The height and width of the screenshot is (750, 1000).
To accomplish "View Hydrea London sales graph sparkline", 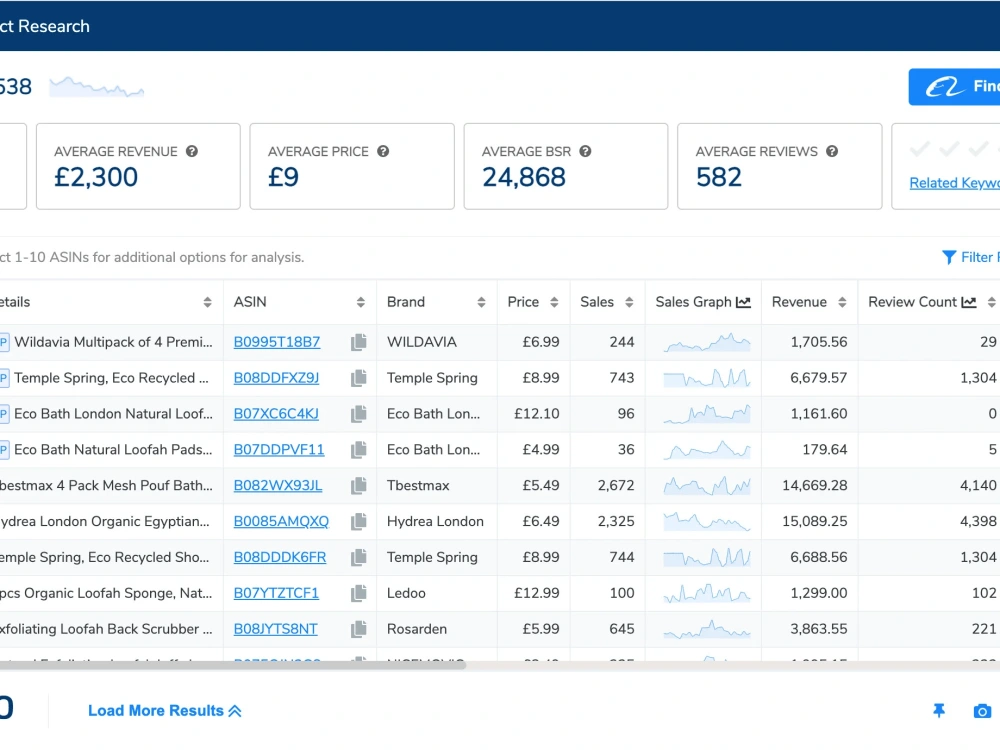I will (x=707, y=521).
